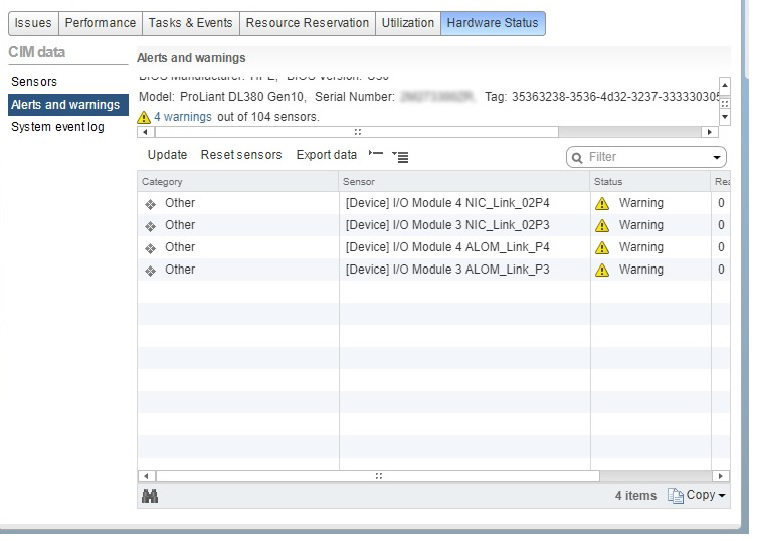Image resolution: width=761 pixels, height=541 pixels.
Task: Click category icon of ALOM_Link_P3 row
Action: [x=150, y=270]
